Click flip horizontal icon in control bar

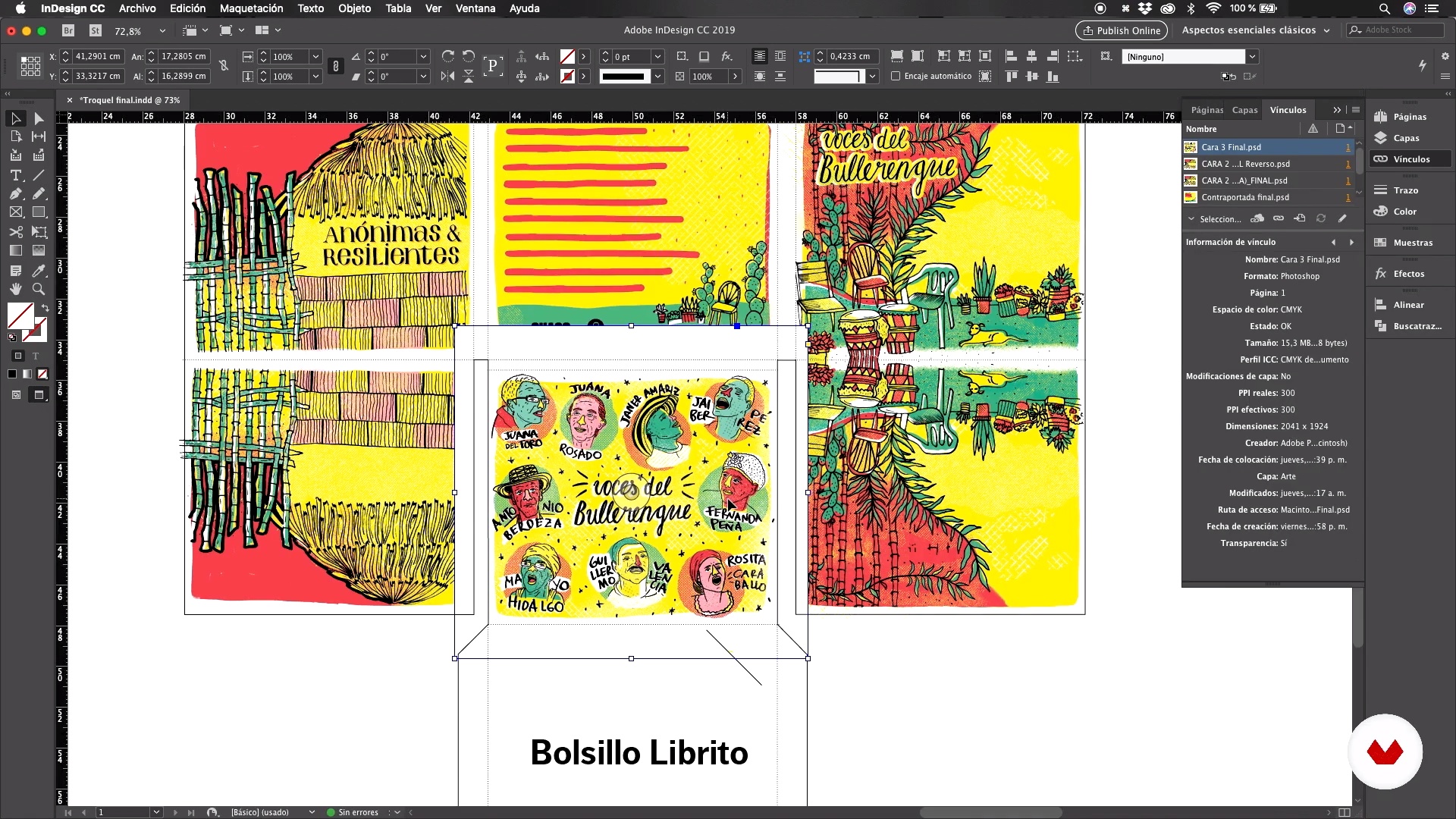pyautogui.click(x=448, y=76)
